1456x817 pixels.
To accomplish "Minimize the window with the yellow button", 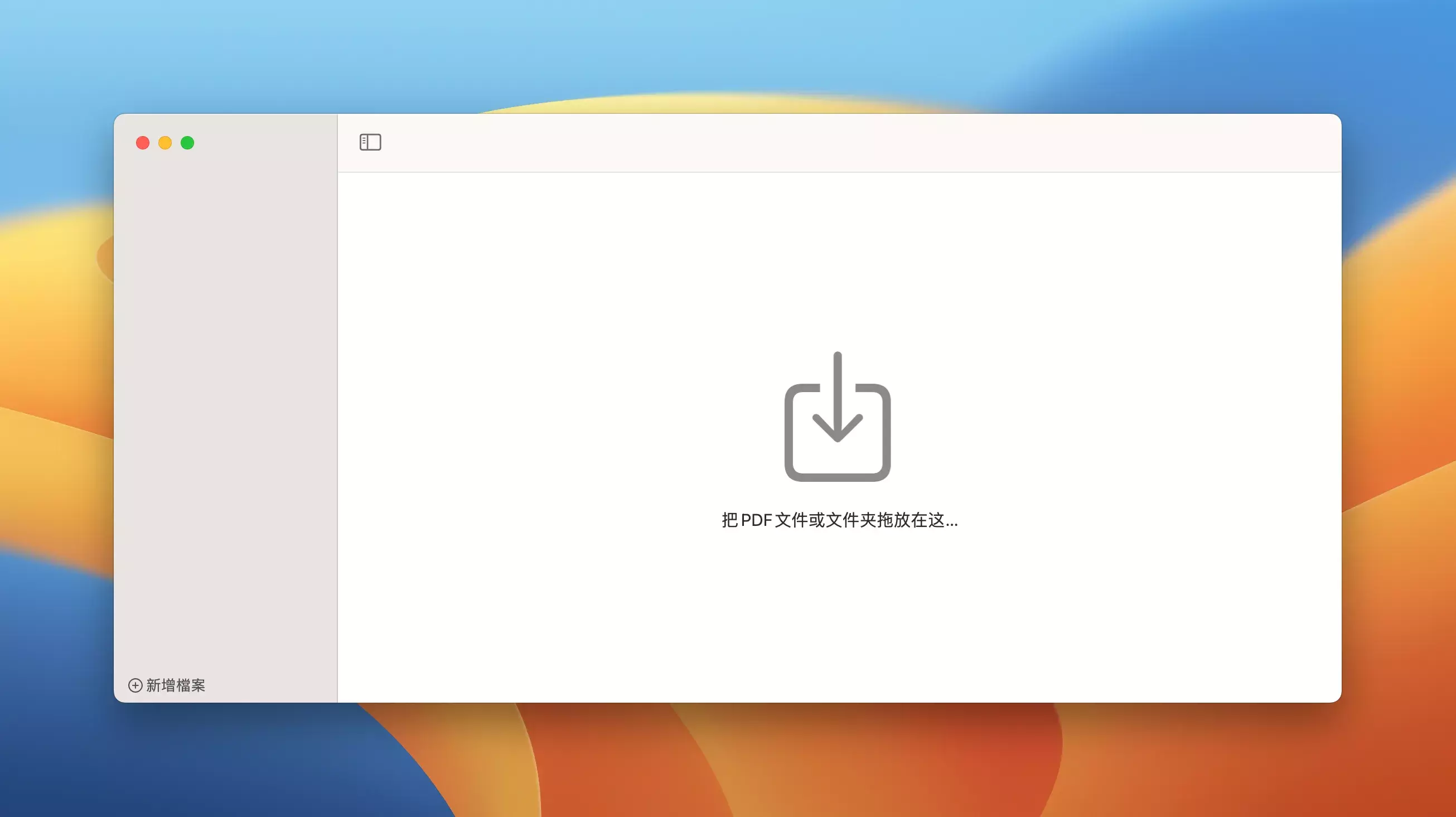I will click(165, 143).
